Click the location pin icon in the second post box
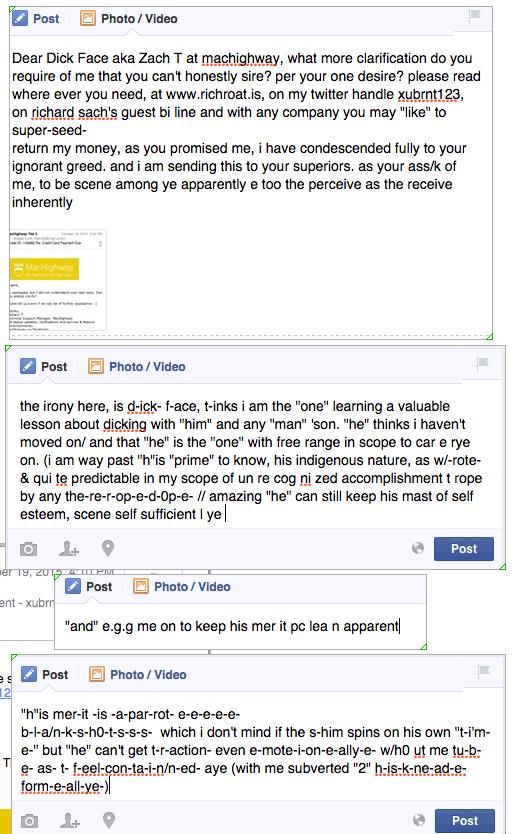This screenshot has height=834, width=517. pyautogui.click(x=108, y=548)
